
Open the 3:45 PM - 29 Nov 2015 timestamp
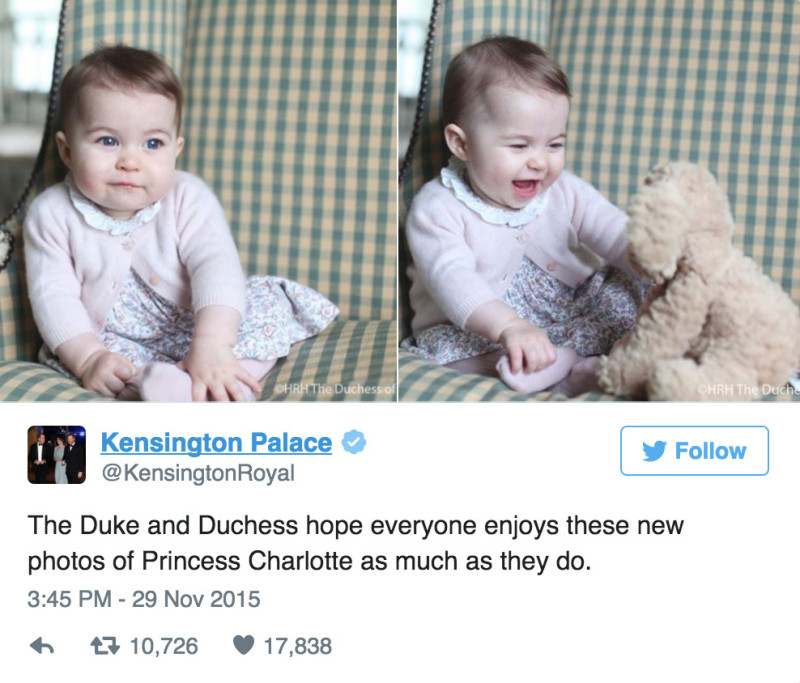pos(144,599)
